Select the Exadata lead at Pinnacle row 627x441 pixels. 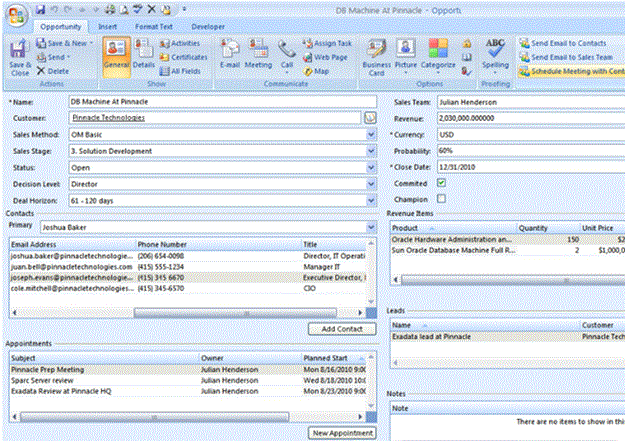coord(508,337)
